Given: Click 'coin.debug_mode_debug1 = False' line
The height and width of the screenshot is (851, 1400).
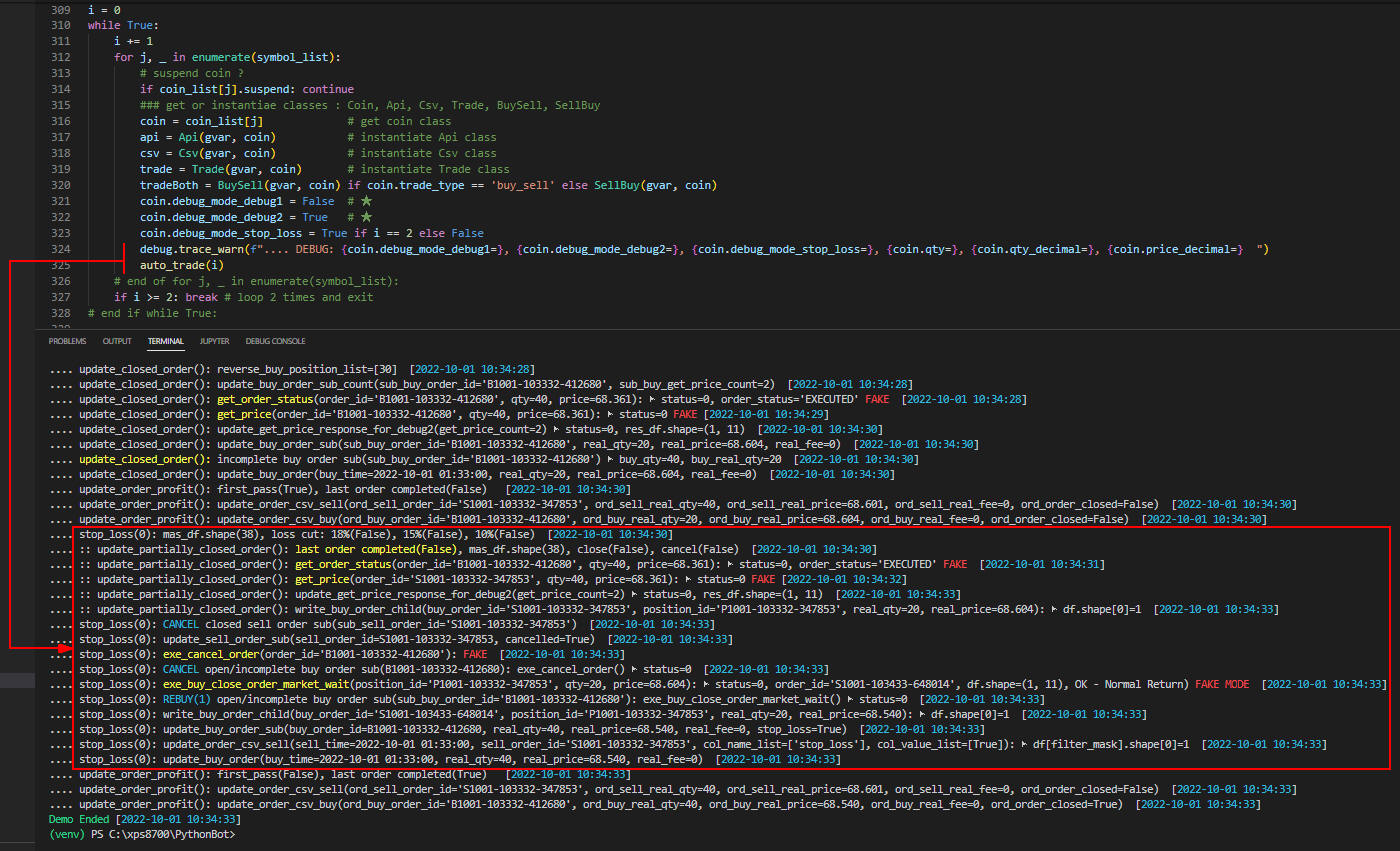Looking at the screenshot, I should pos(237,201).
